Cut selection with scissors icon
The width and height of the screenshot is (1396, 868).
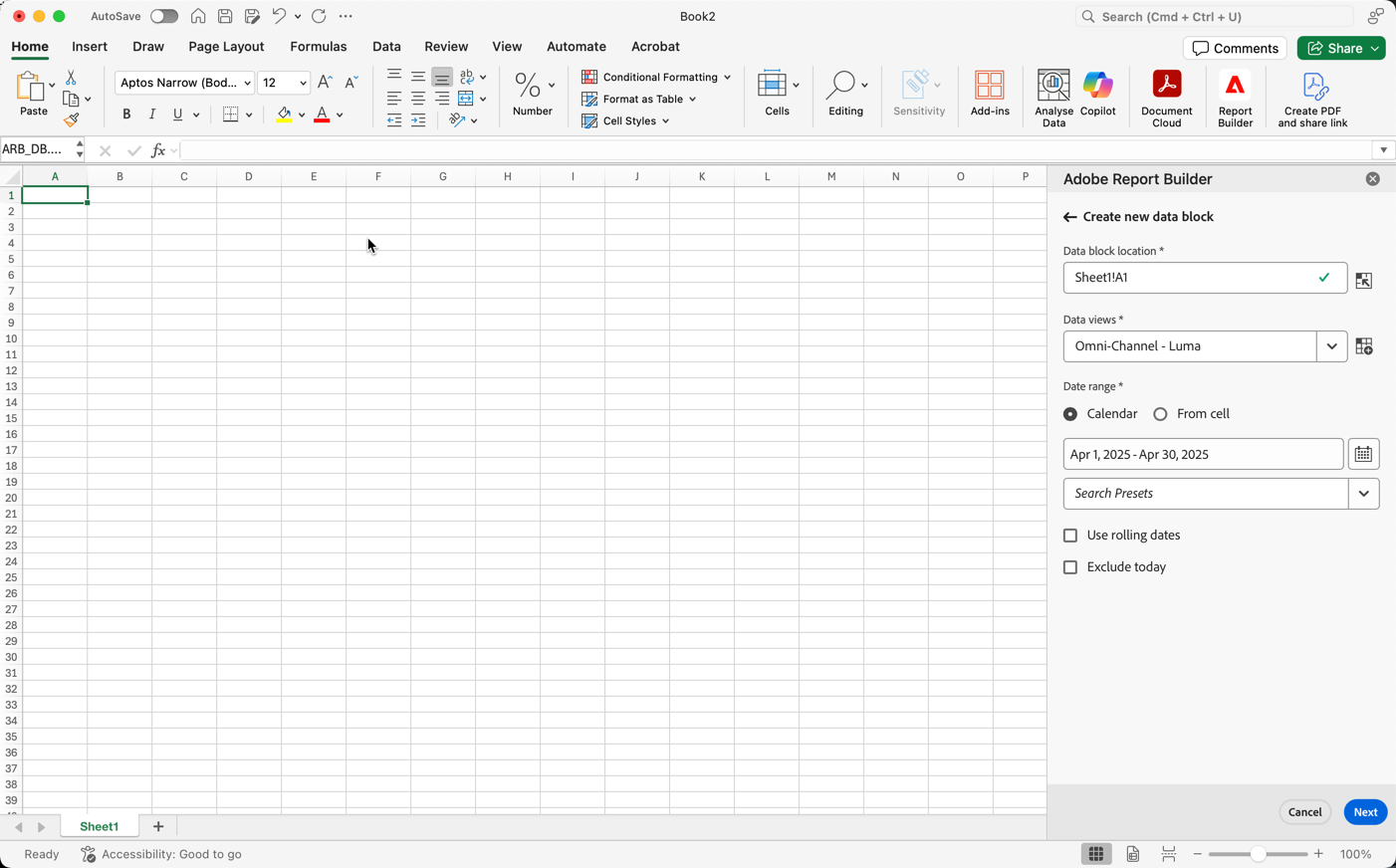tap(71, 78)
